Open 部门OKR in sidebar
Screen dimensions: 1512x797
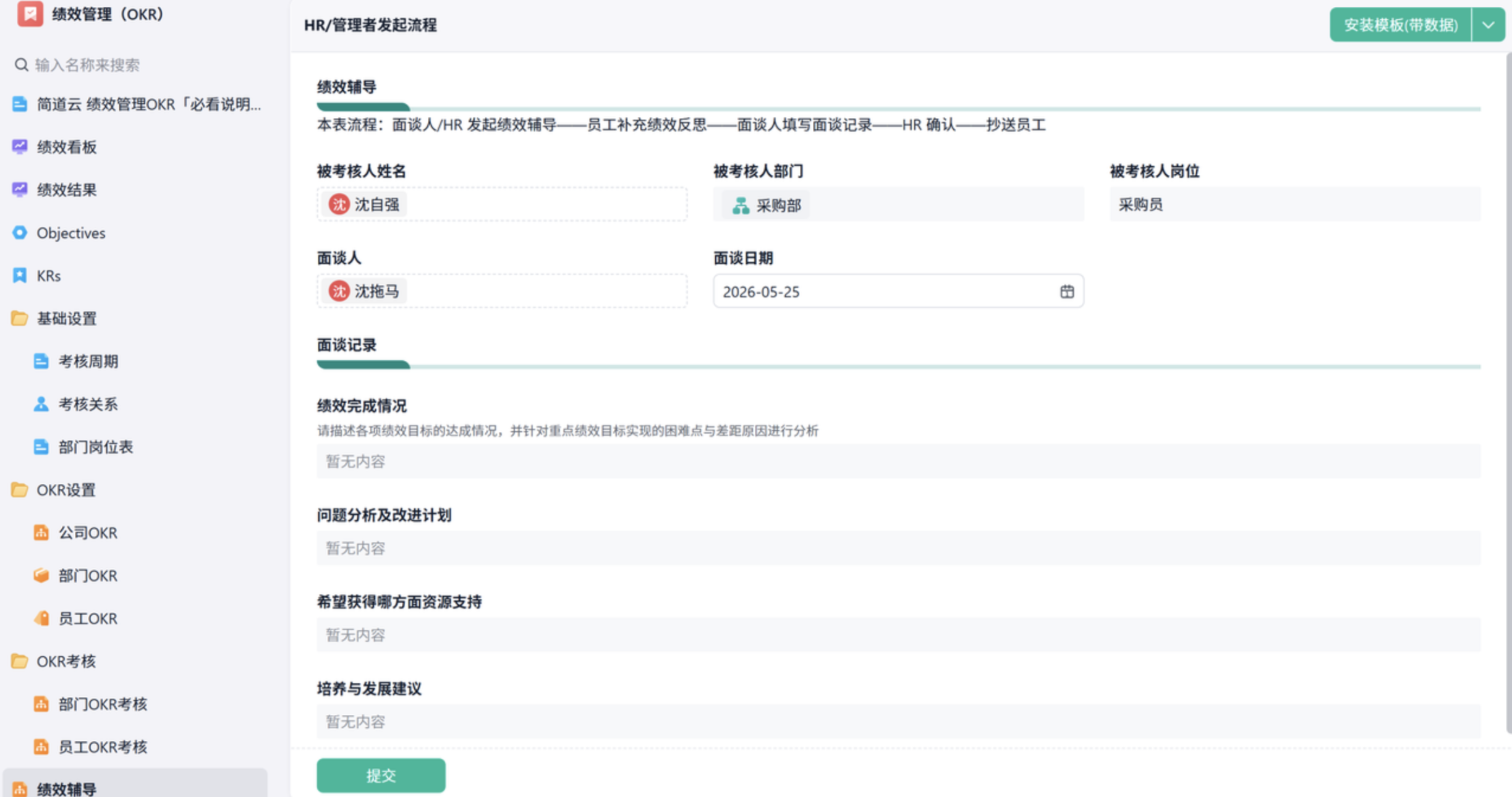[88, 575]
